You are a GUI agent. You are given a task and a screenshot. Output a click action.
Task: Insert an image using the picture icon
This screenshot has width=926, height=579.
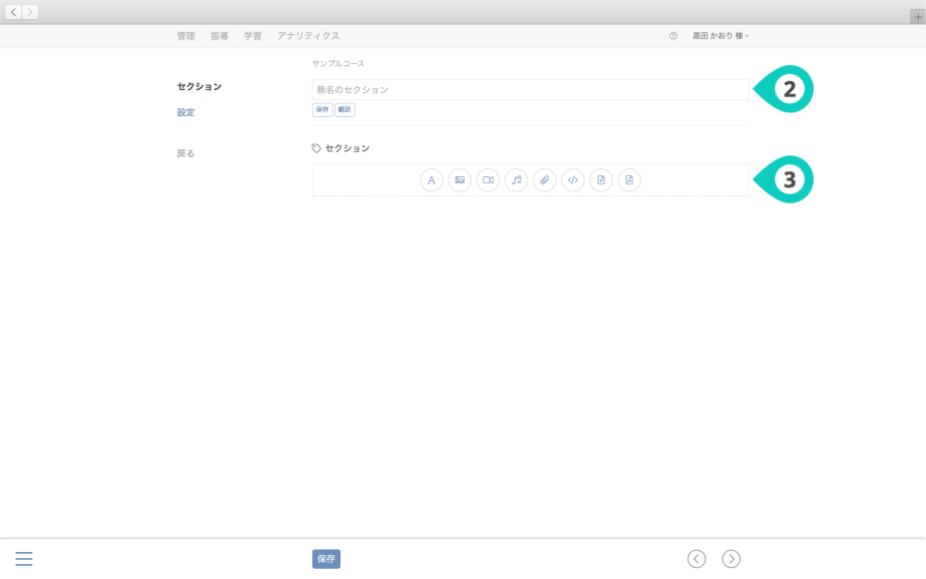(459, 180)
